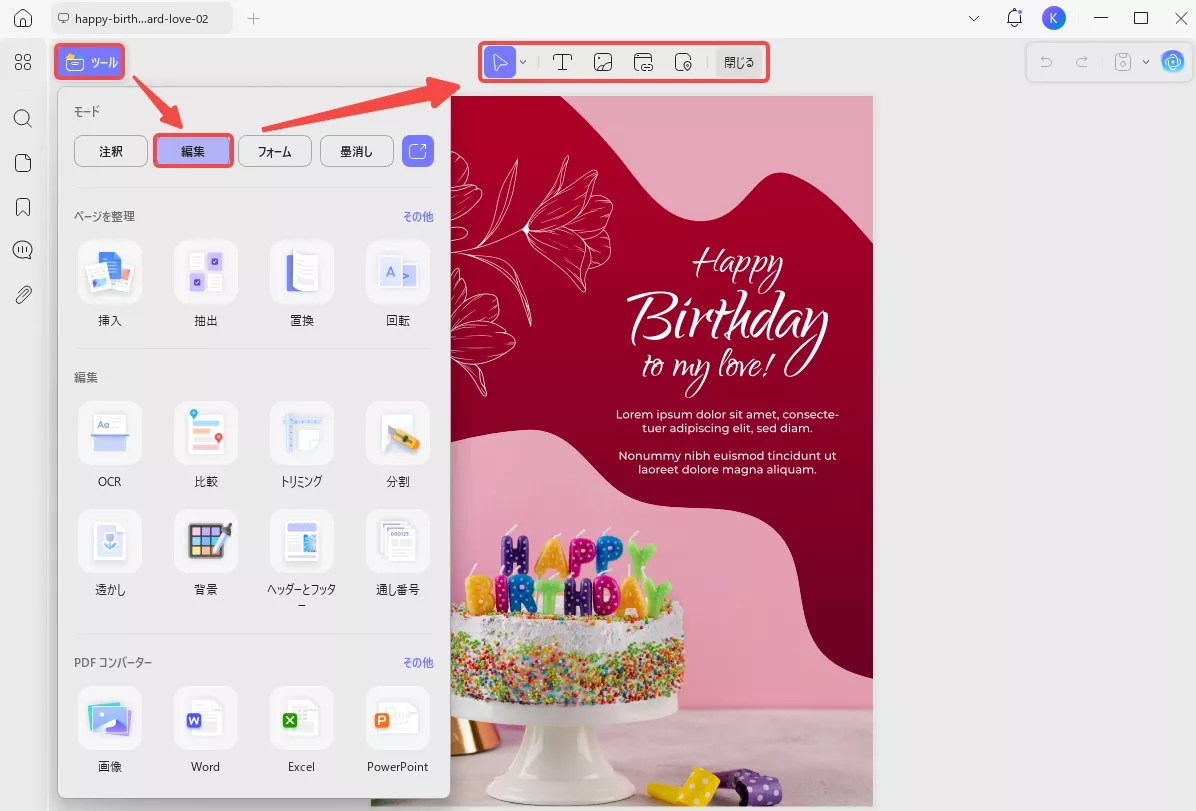Select the link tool from the toolbar
Screen dimensions: 1196x811
click(644, 62)
